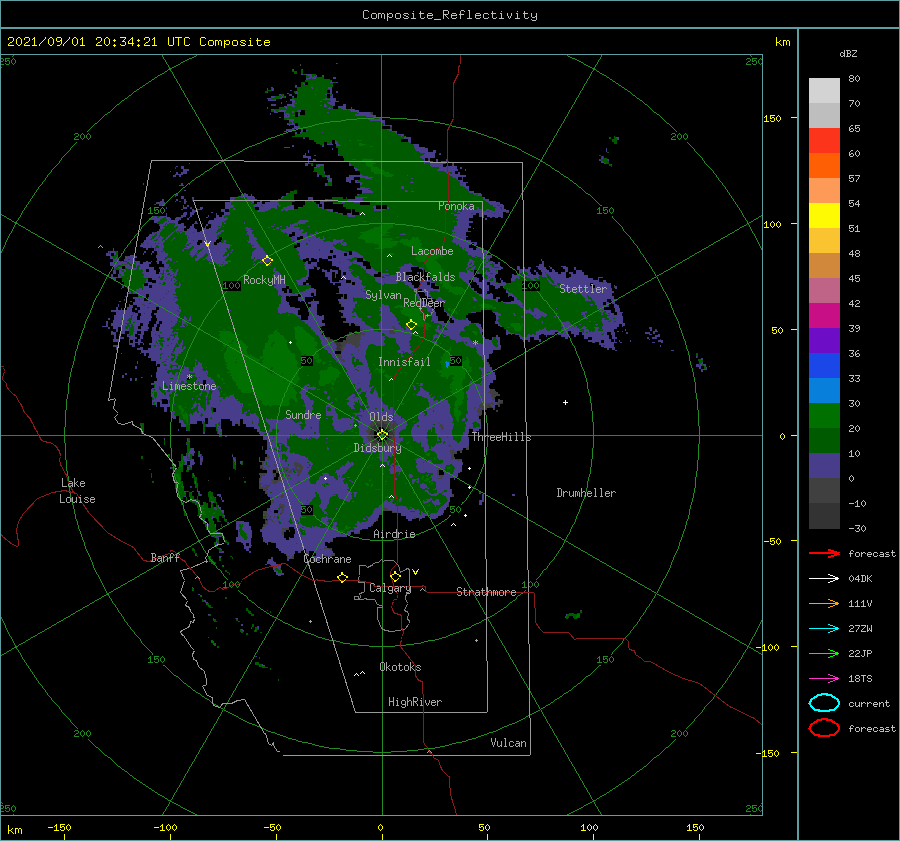Screen dimensions: 900x841
Task: Click the Blackfalds city label
Action: (425, 277)
